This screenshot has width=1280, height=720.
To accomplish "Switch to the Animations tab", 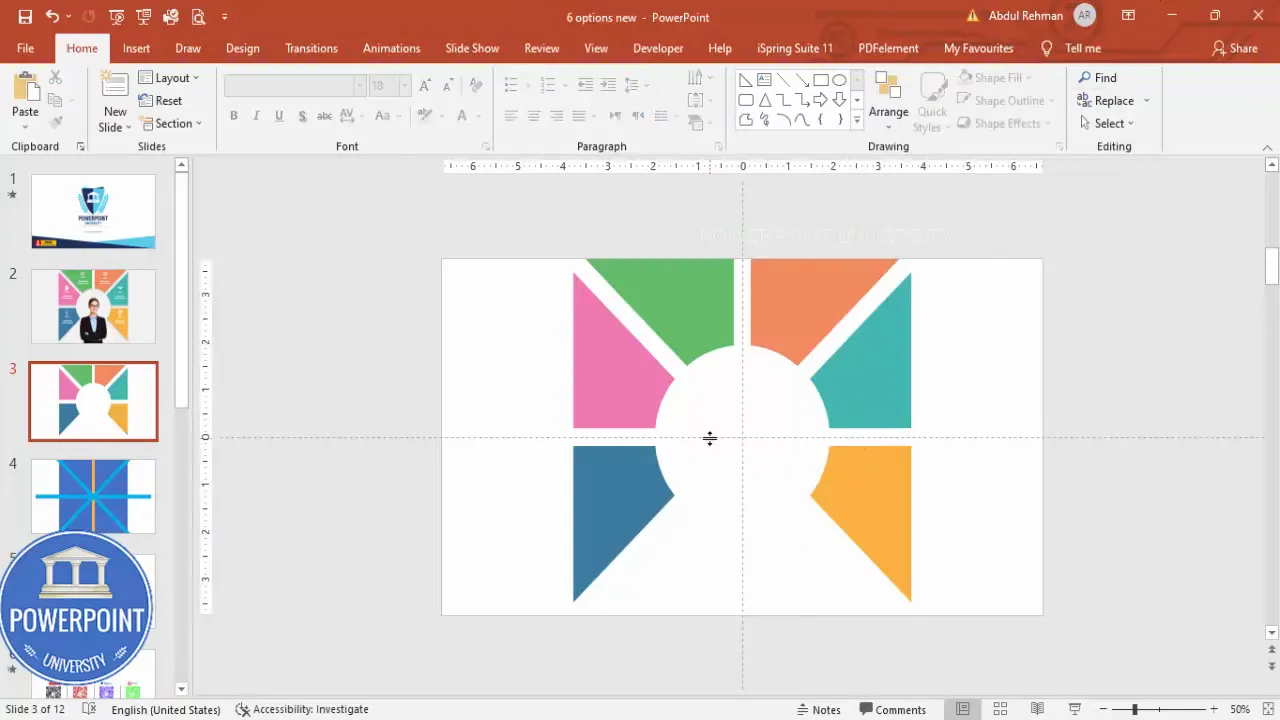I will coord(391,48).
